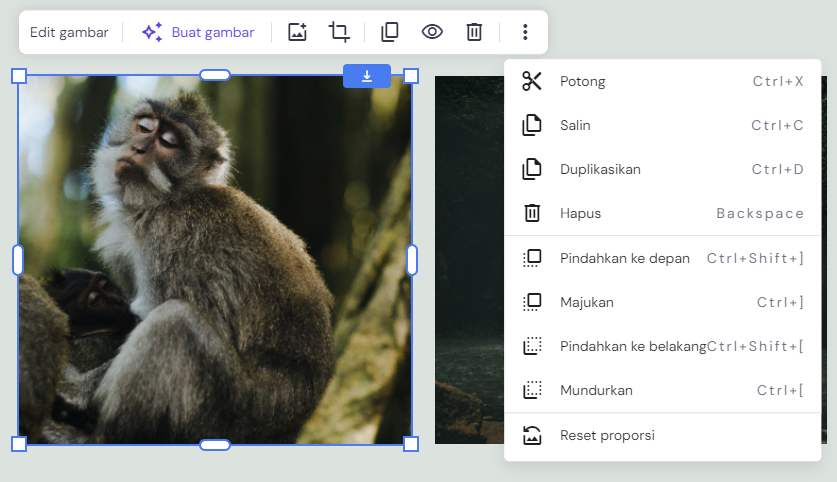This screenshot has height=482, width=837.
Task: Click the crop image icon in toolbar
Action: tap(339, 32)
